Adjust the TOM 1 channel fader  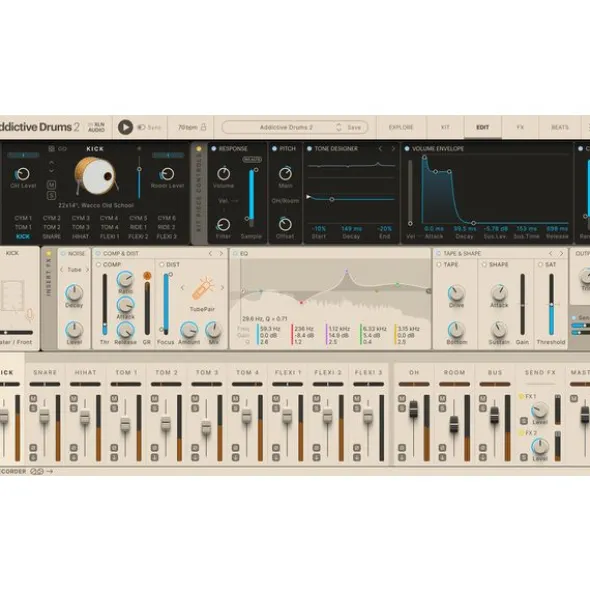125,424
